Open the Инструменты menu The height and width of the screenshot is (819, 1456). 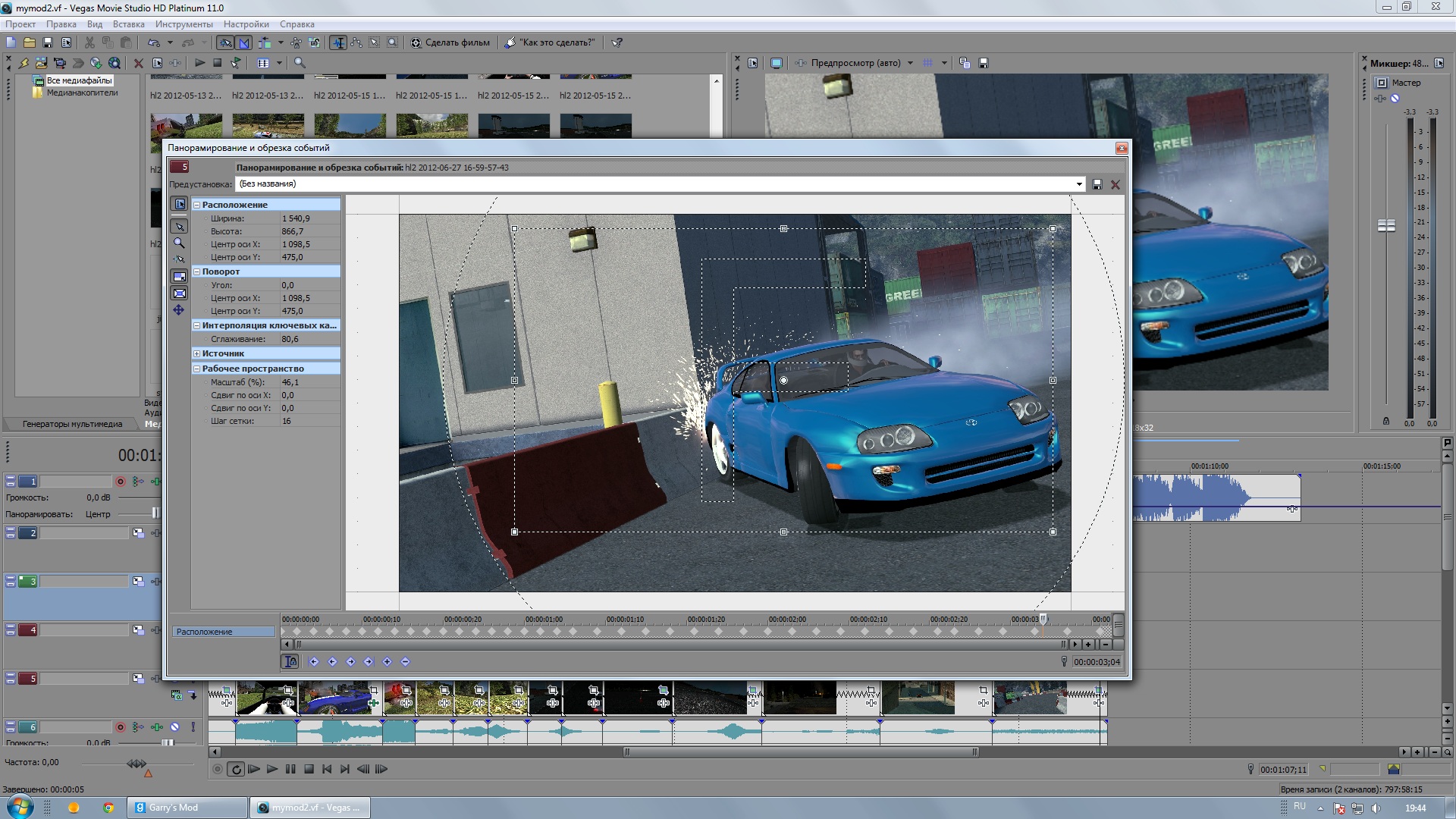click(184, 24)
